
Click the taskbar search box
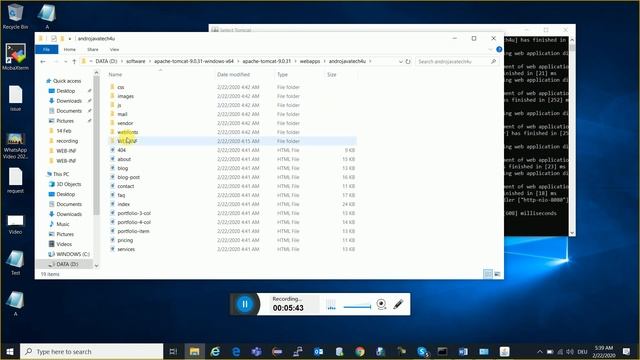[x=91, y=351]
